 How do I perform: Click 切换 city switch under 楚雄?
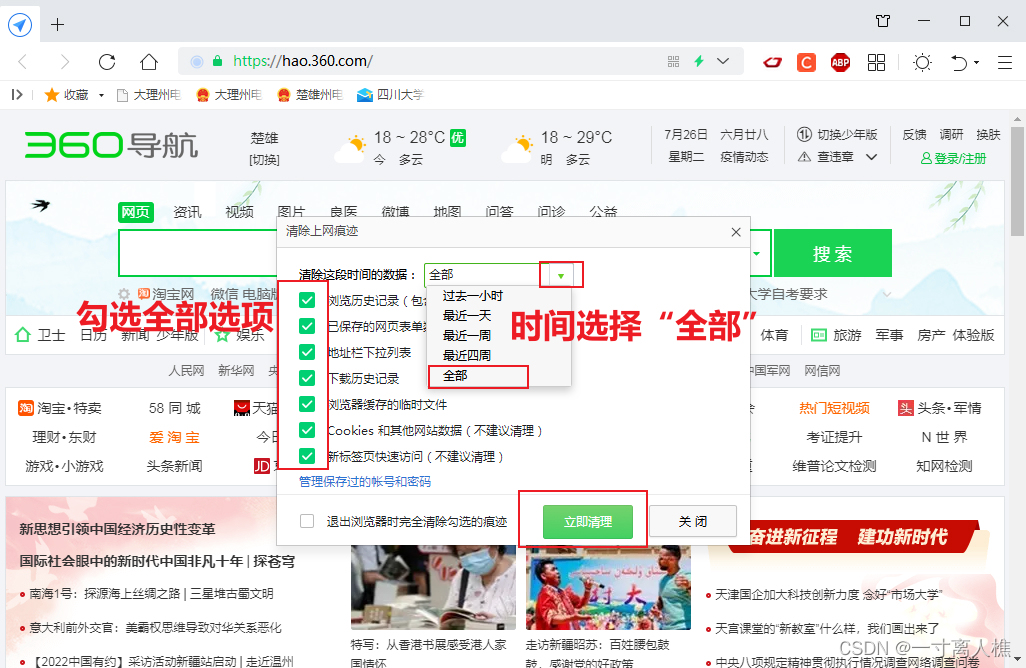click(264, 160)
